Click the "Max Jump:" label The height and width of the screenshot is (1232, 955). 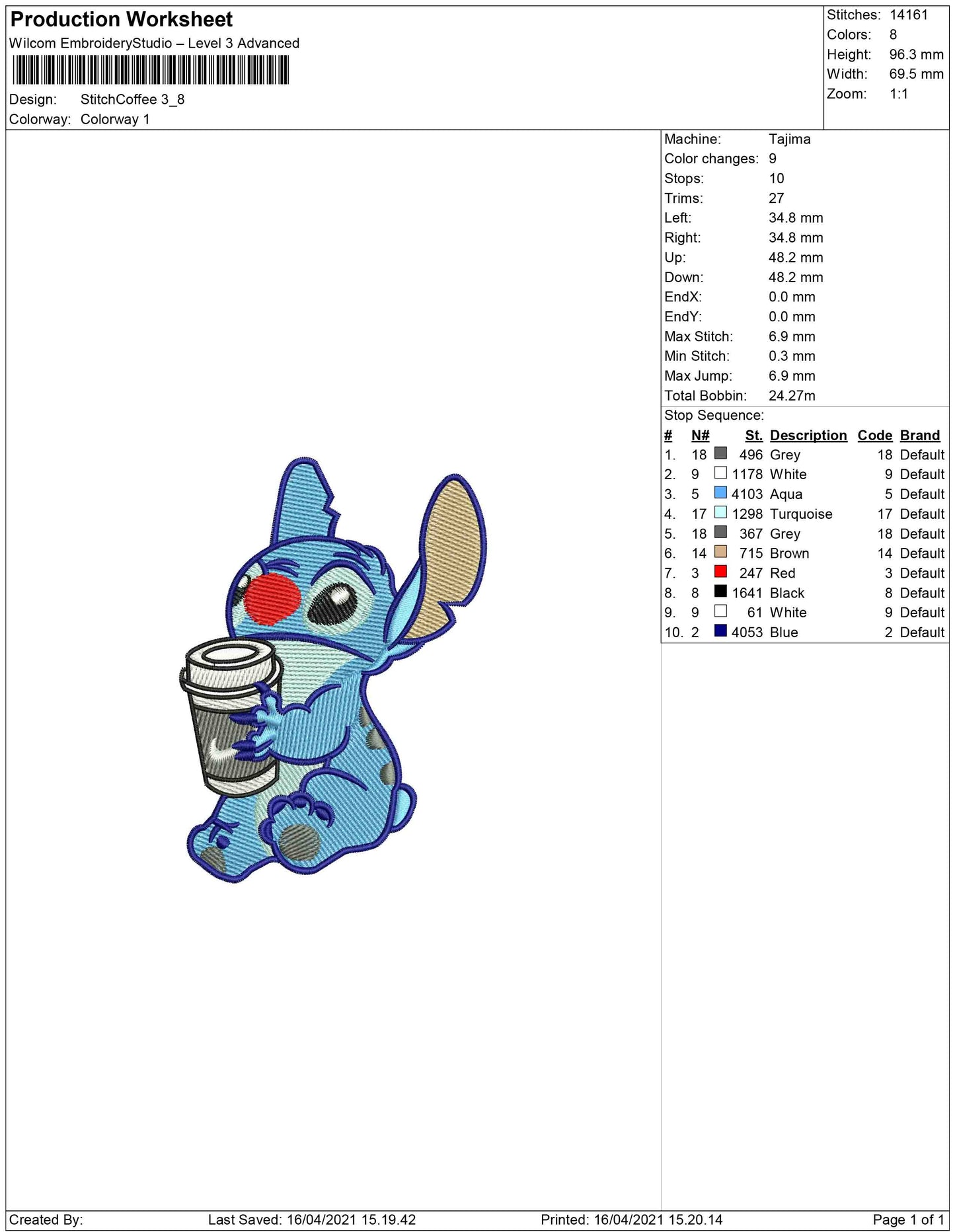pyautogui.click(x=699, y=376)
